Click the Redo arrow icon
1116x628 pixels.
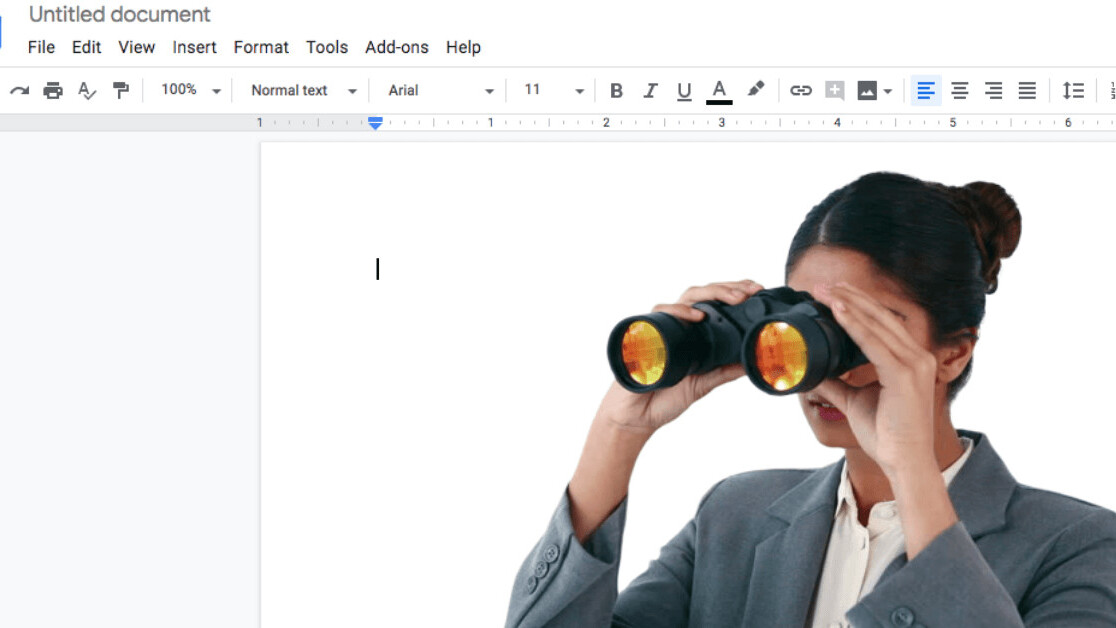click(x=19, y=91)
